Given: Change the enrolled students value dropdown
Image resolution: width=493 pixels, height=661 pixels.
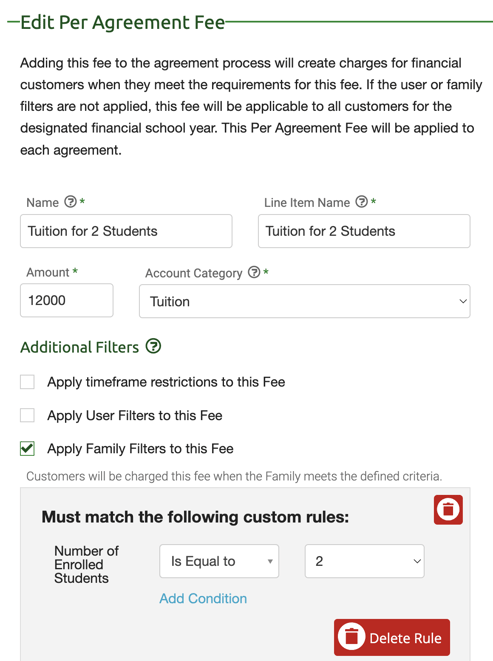Looking at the screenshot, I should coord(365,561).
